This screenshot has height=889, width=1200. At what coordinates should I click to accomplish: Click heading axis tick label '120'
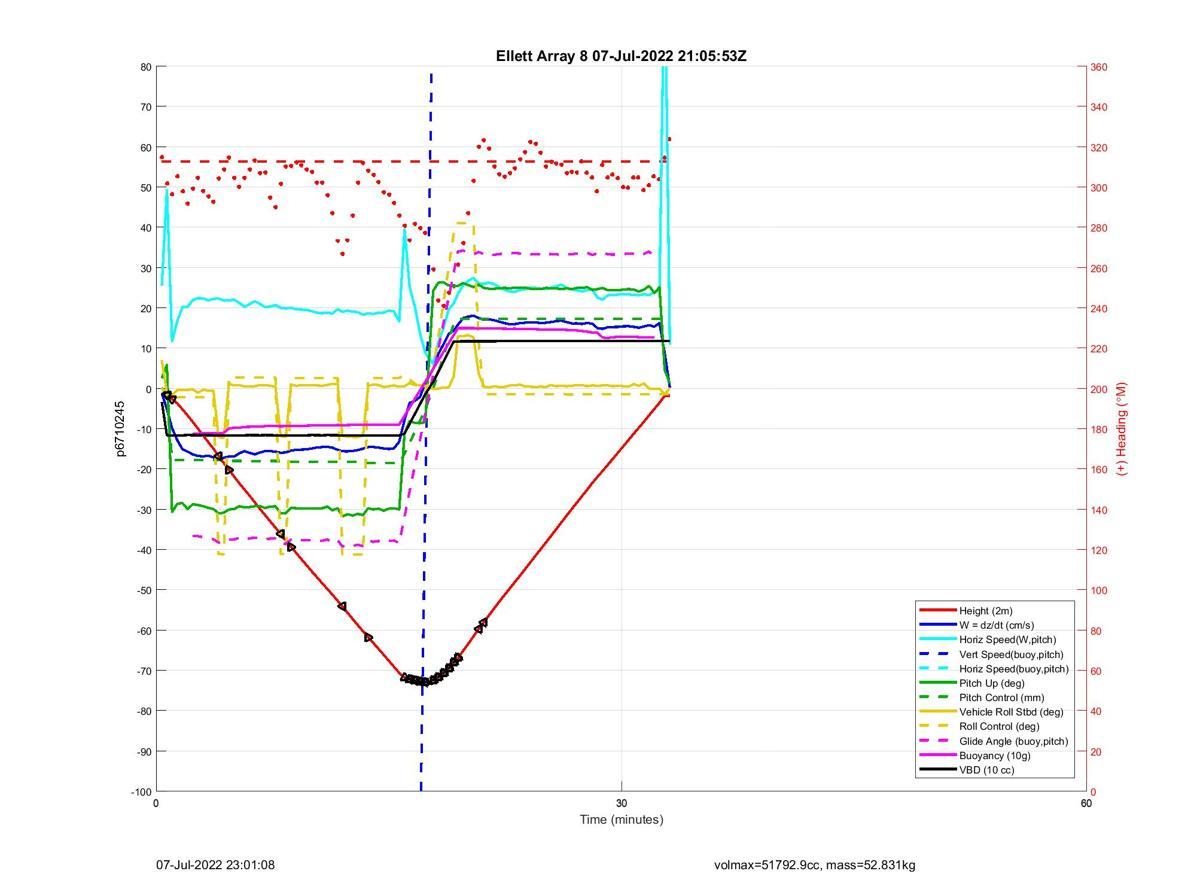point(1099,550)
